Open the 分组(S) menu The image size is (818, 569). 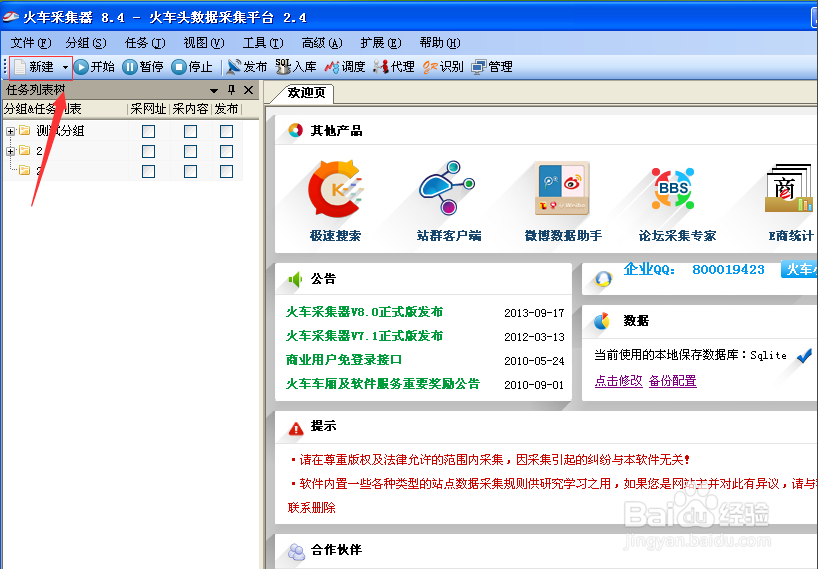[x=86, y=43]
